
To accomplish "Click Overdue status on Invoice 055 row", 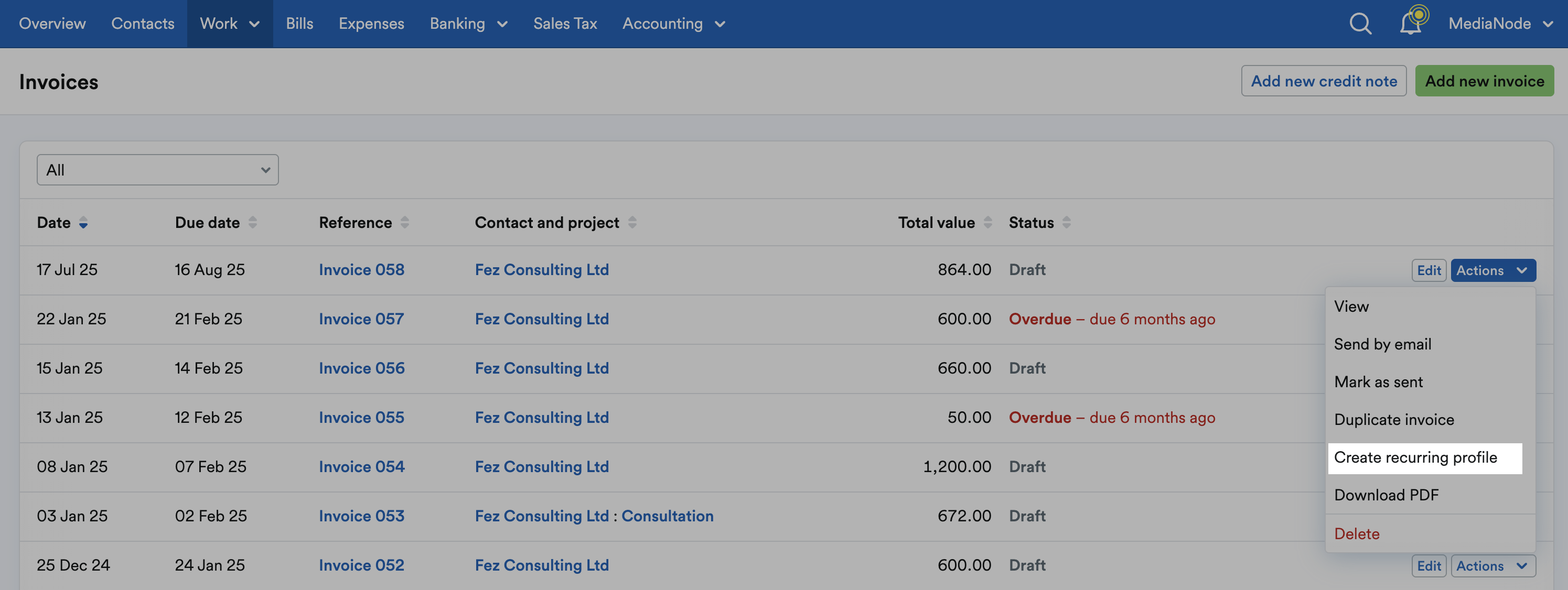I will coord(1112,418).
